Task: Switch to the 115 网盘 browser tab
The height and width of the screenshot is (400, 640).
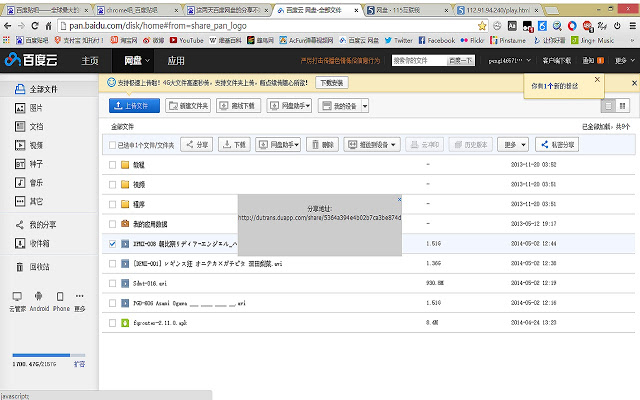Action: tap(406, 10)
